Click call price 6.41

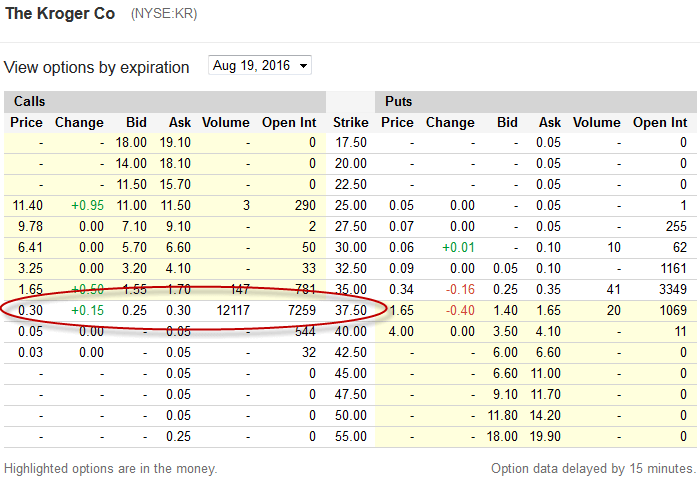30,247
